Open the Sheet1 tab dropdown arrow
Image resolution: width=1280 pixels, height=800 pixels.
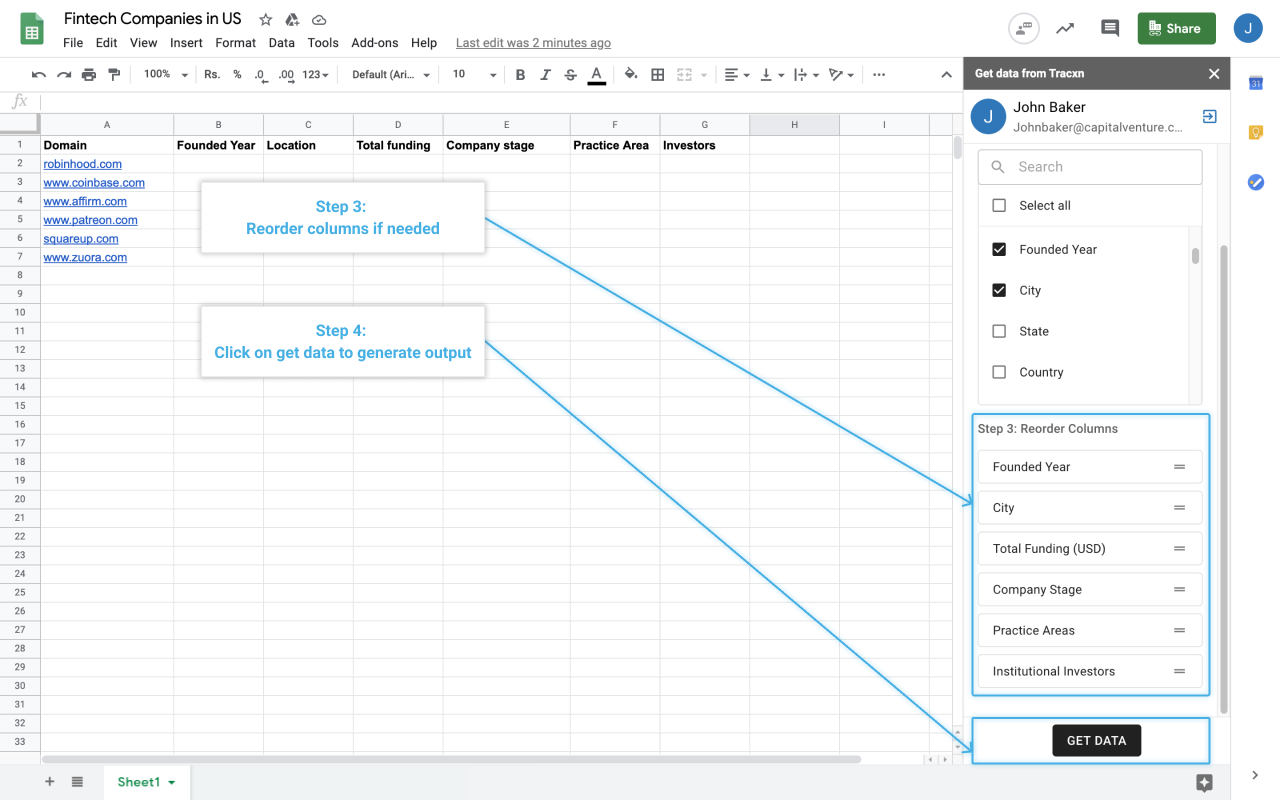click(172, 783)
